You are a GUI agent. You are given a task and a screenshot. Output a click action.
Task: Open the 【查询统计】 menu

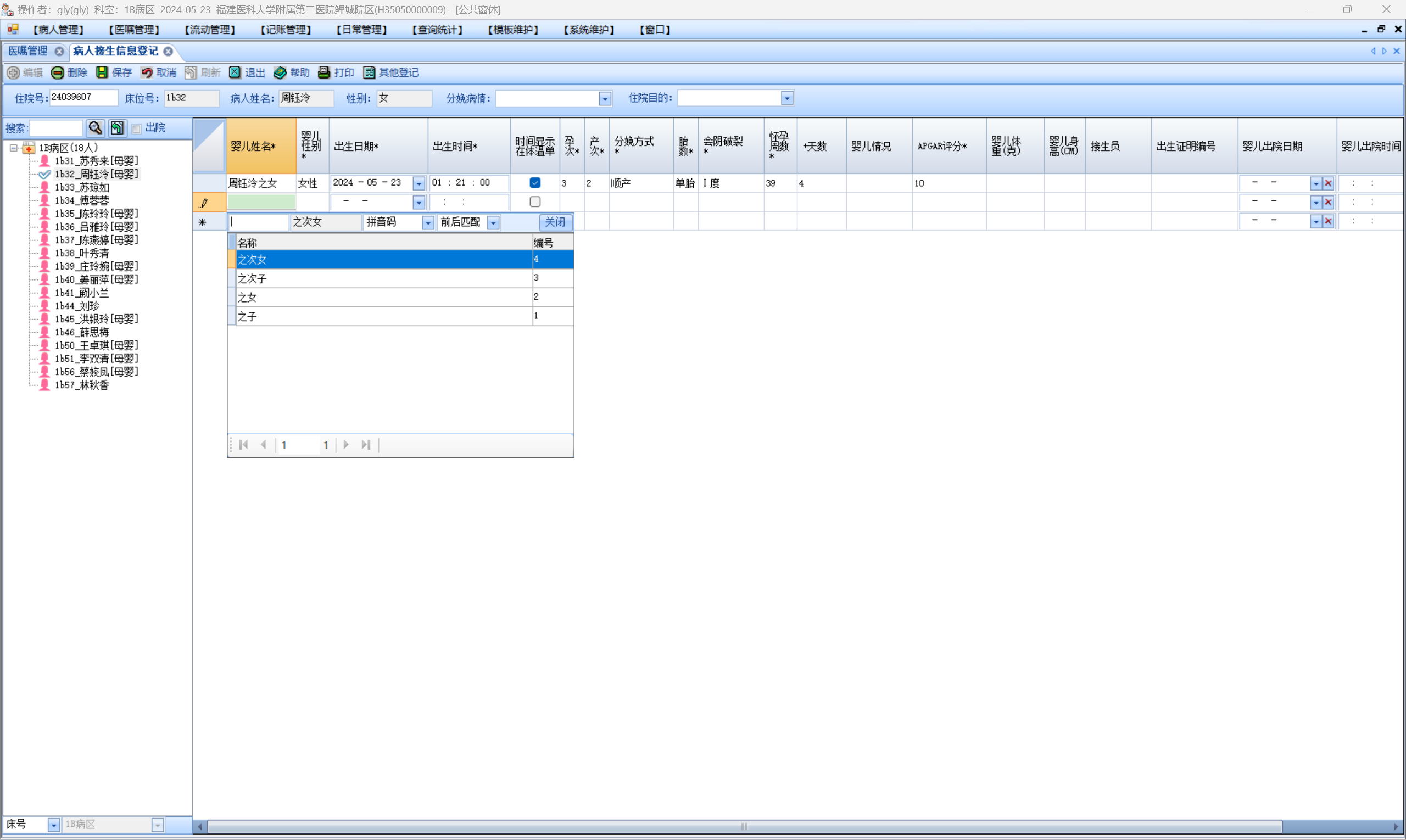437,30
